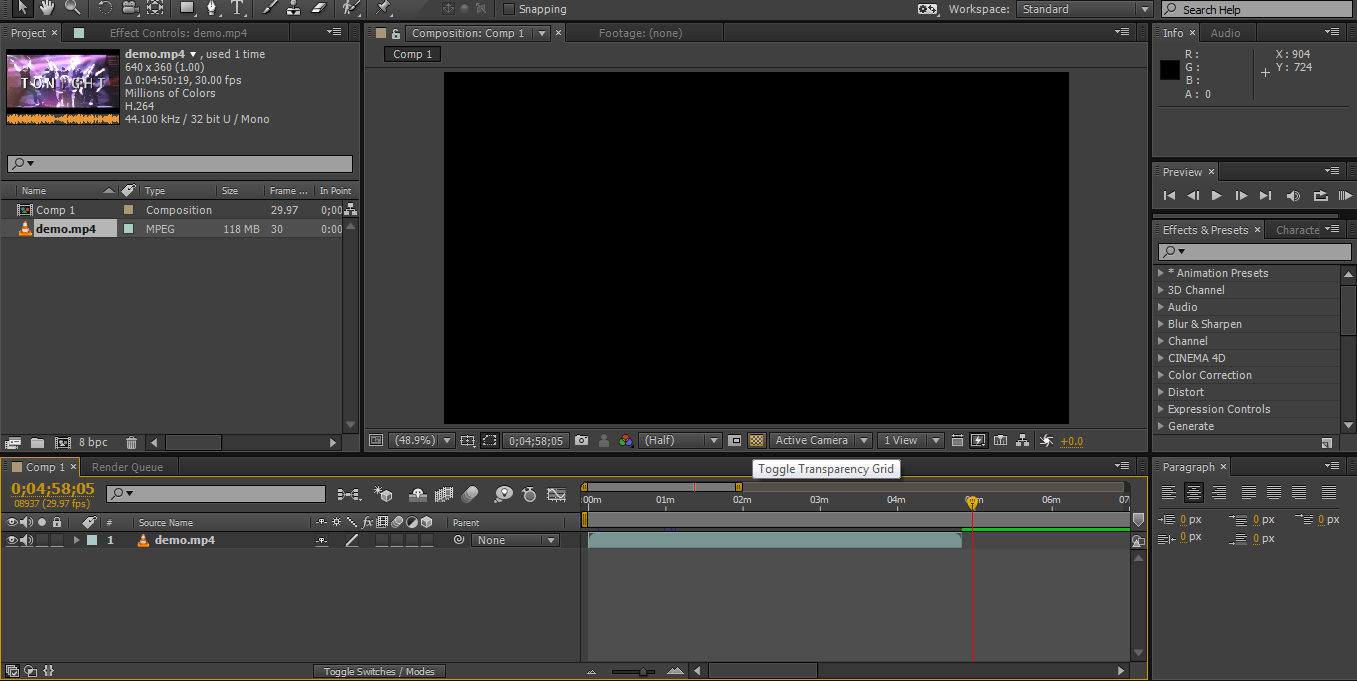1357x681 pixels.
Task: Click Toggle Switches / Modes button
Action: click(x=379, y=671)
